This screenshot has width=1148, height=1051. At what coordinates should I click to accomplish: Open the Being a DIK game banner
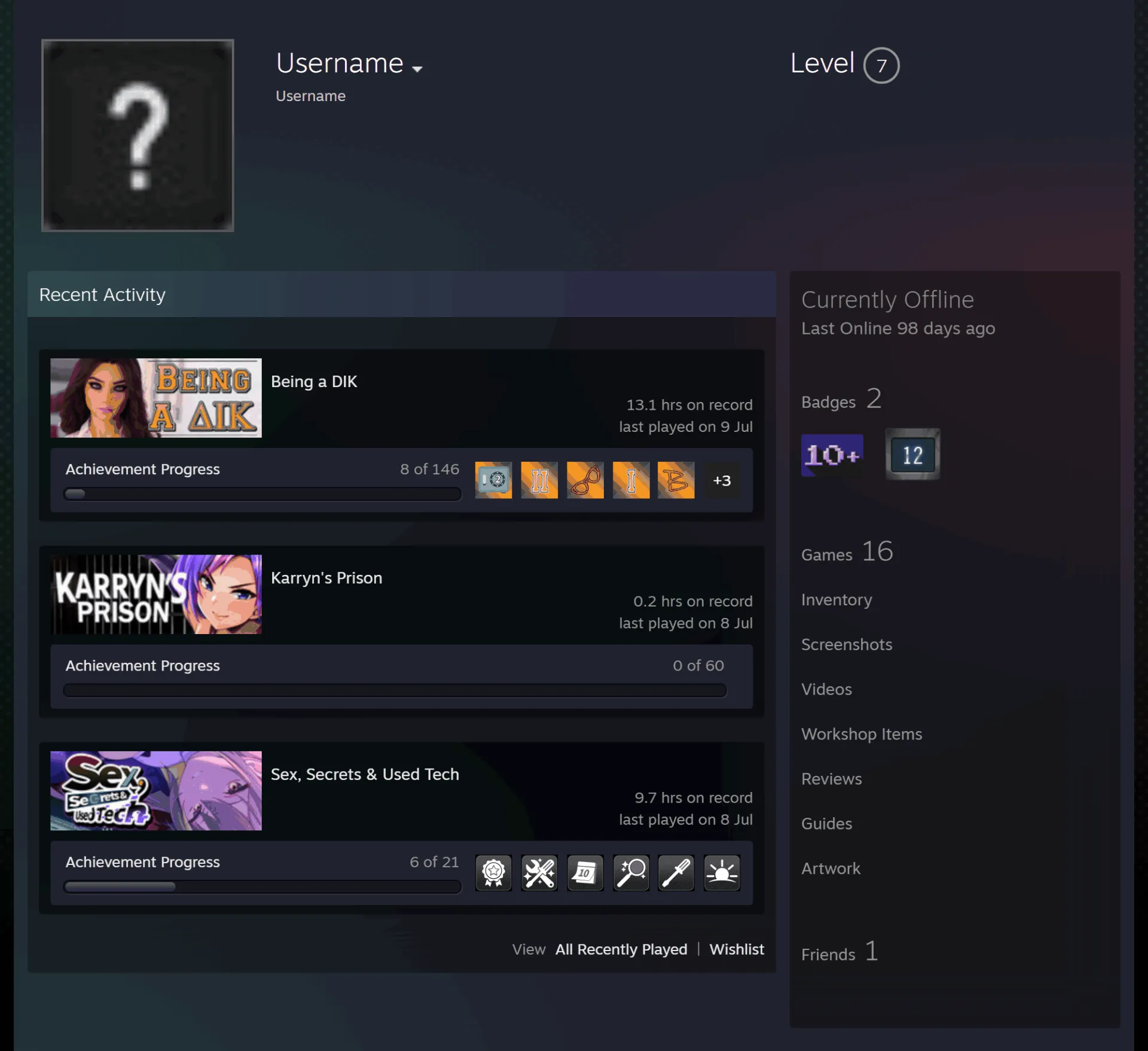click(156, 398)
